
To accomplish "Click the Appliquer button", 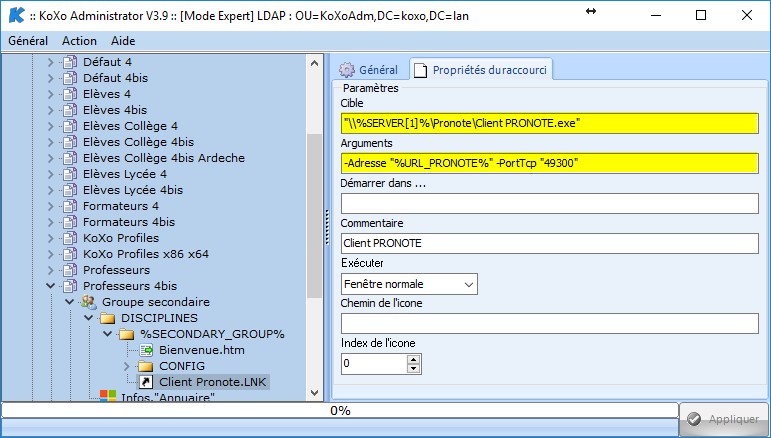I will pos(725,419).
